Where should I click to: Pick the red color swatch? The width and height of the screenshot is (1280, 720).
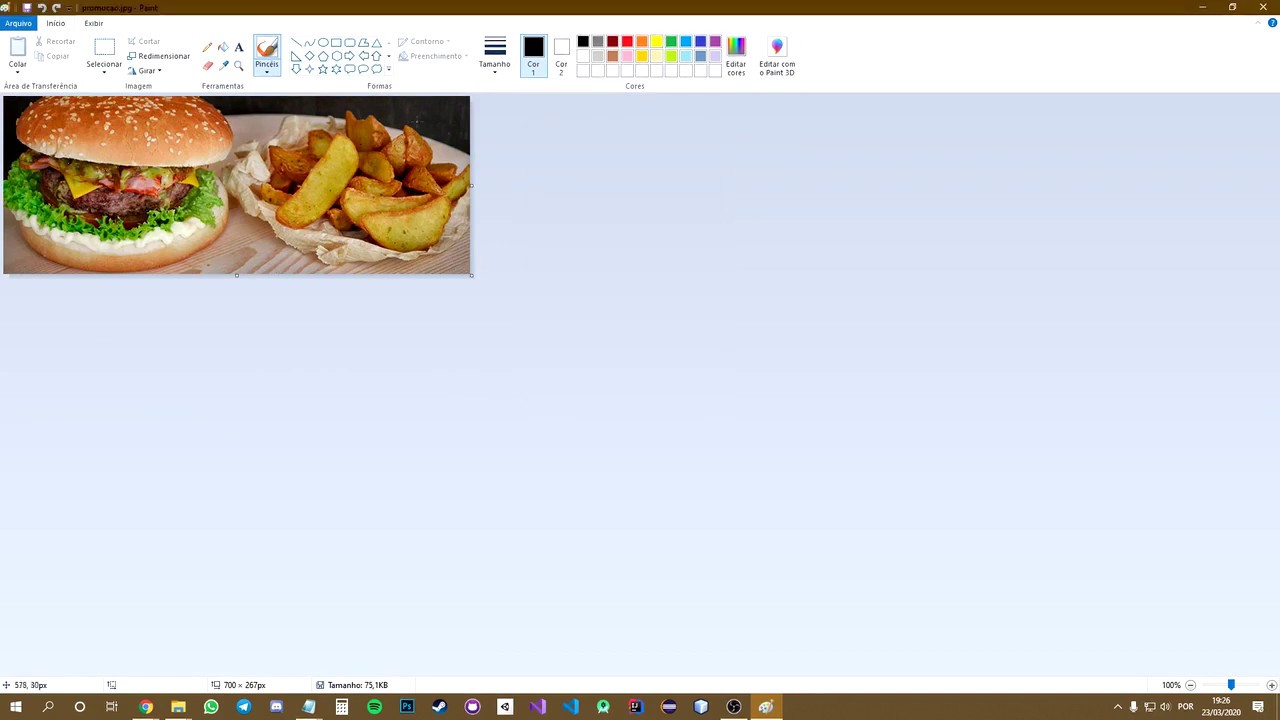(x=627, y=41)
